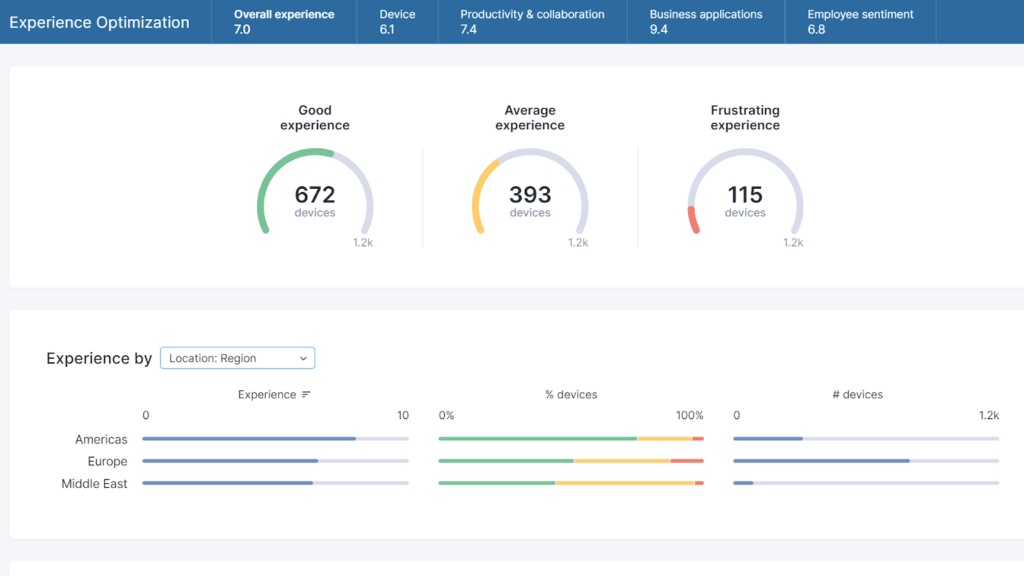Click the sort icon beside Experience column
This screenshot has height=576, width=1024.
[x=306, y=395]
